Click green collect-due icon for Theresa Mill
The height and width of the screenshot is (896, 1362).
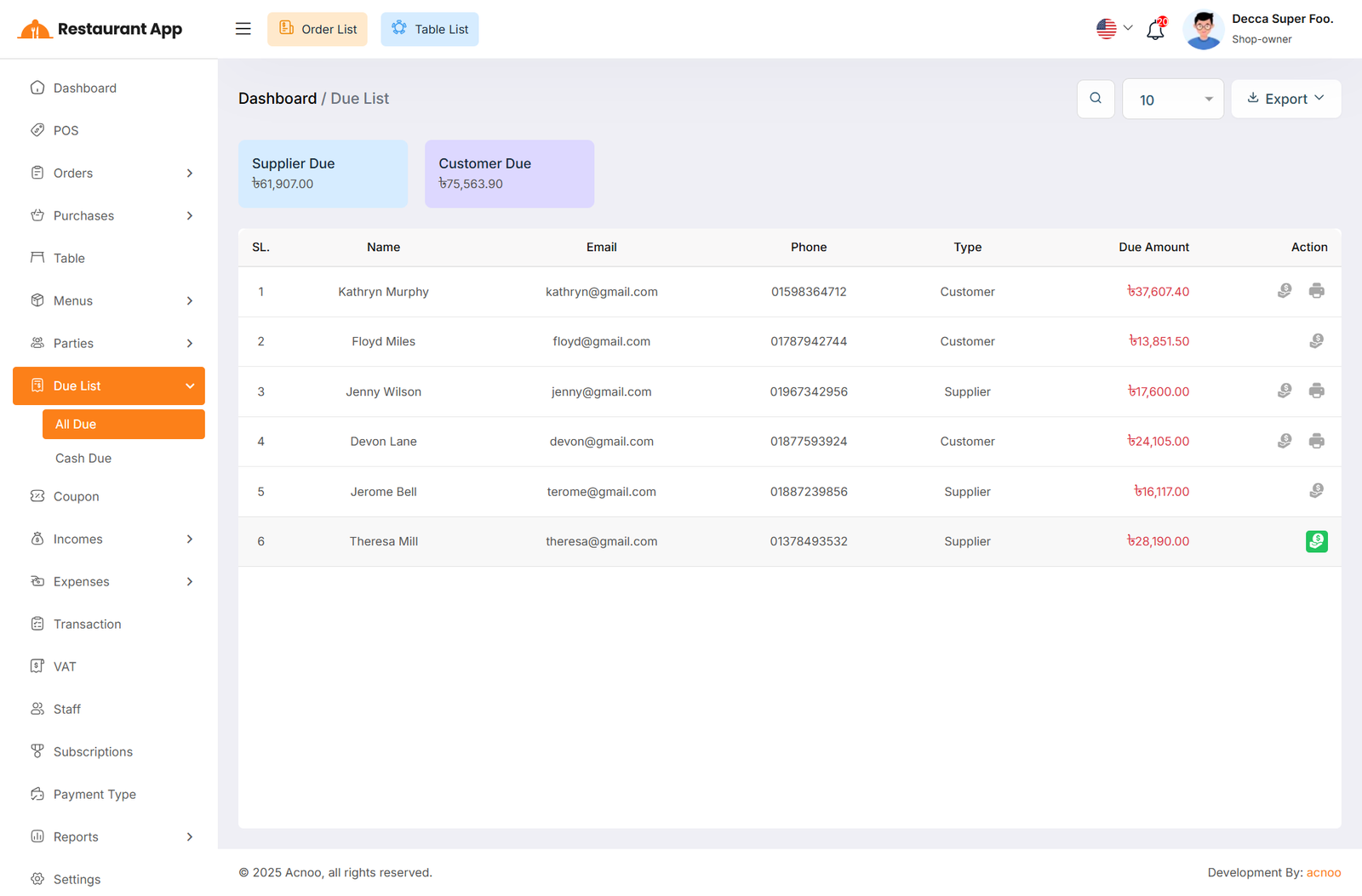1316,541
